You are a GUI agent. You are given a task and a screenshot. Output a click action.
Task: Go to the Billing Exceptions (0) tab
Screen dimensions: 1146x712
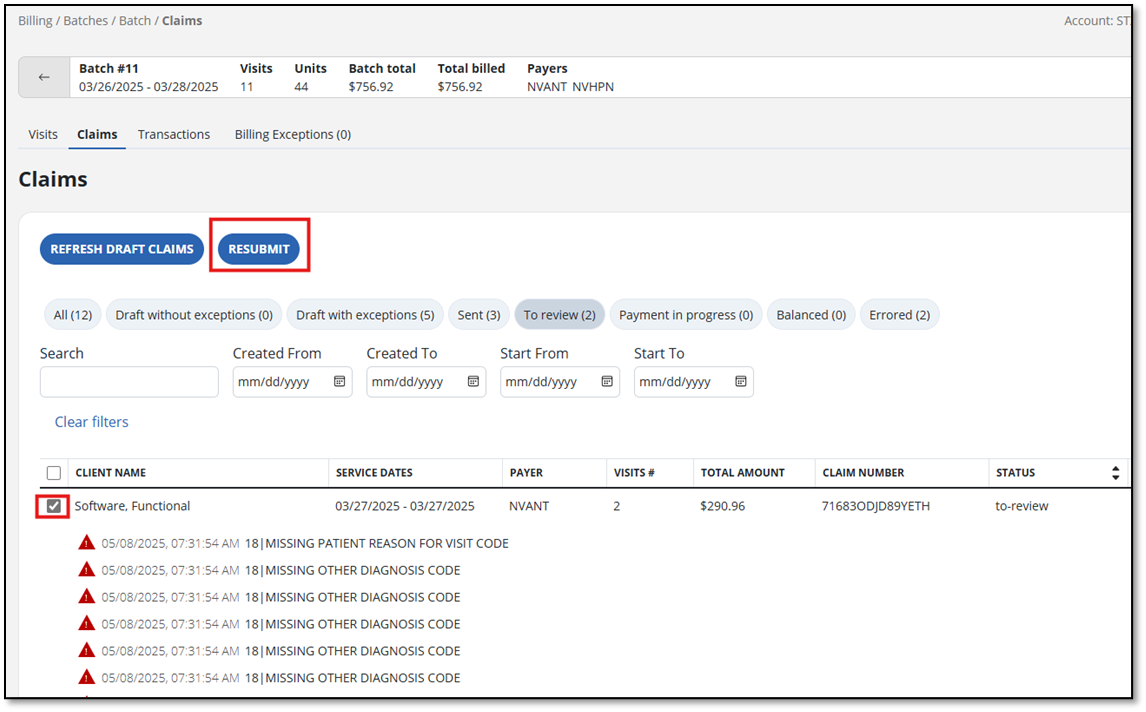[x=292, y=134]
